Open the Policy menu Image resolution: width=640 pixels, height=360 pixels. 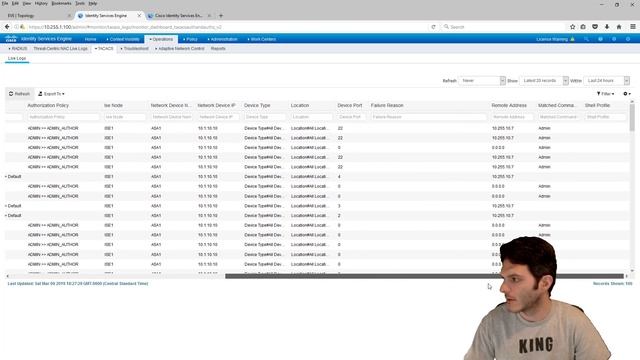190,39
